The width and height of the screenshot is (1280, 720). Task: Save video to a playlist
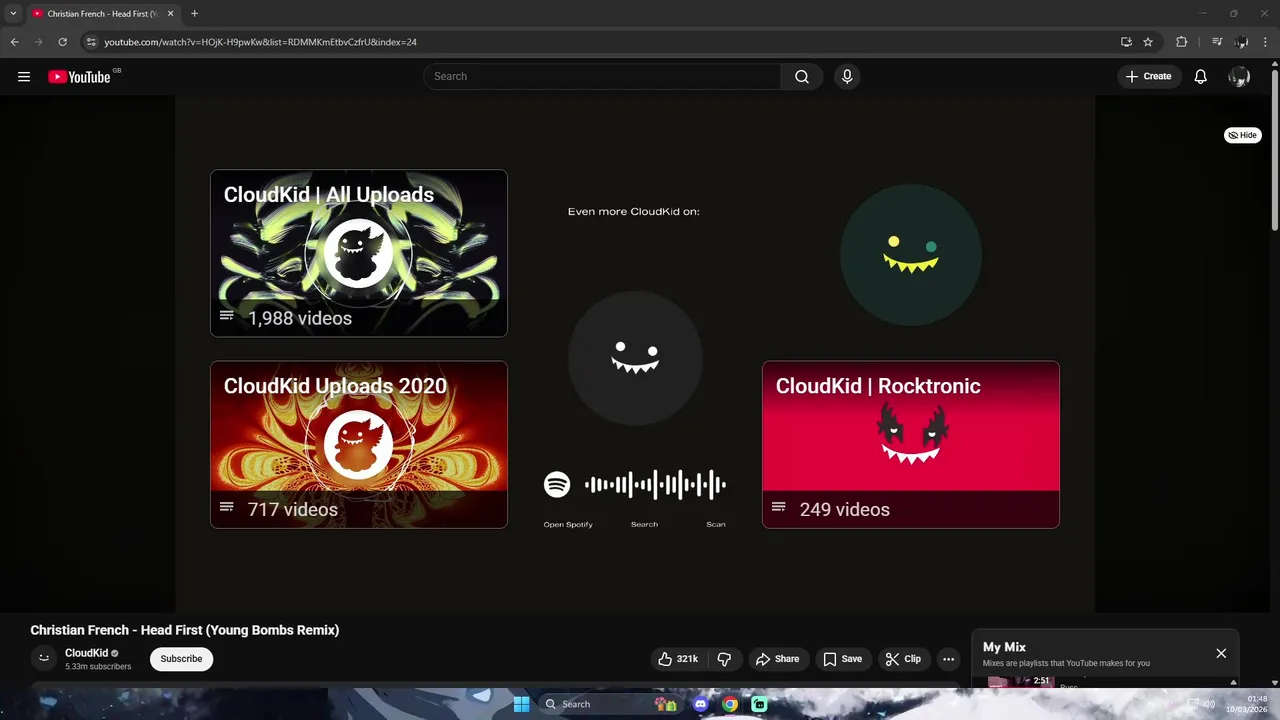point(842,659)
